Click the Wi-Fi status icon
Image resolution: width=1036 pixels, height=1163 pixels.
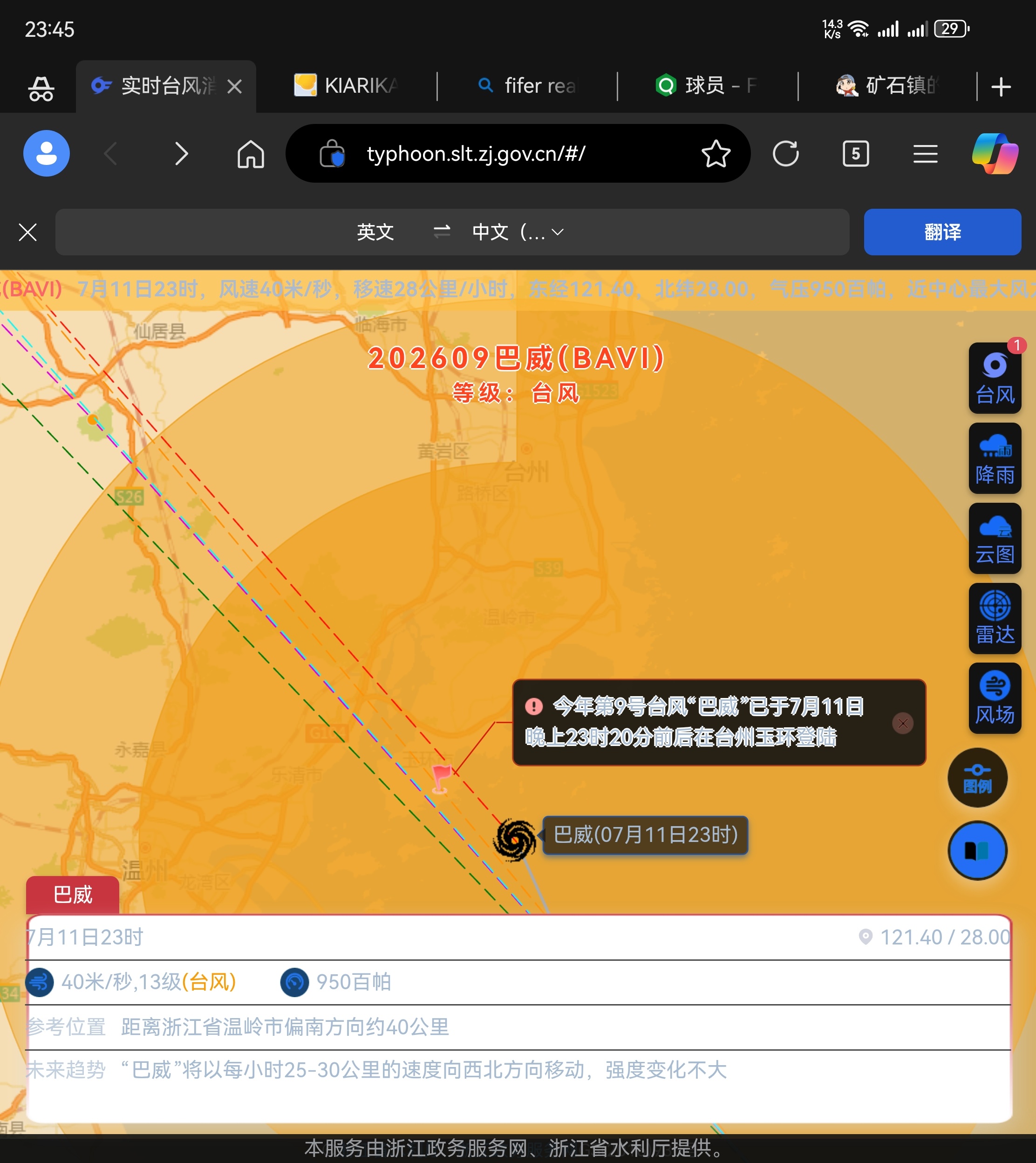858,28
